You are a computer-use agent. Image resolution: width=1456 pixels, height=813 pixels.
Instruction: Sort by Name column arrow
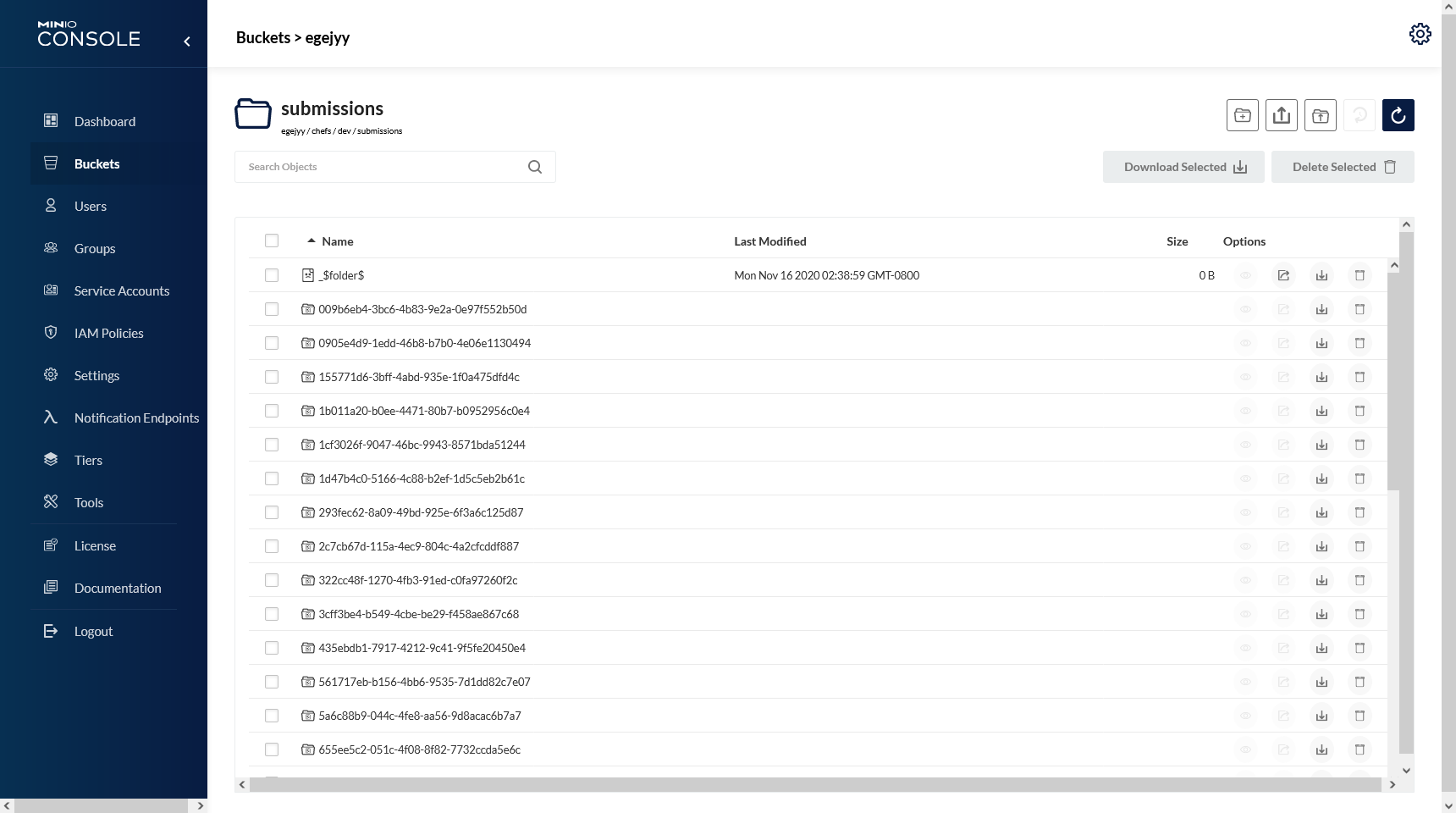(312, 241)
